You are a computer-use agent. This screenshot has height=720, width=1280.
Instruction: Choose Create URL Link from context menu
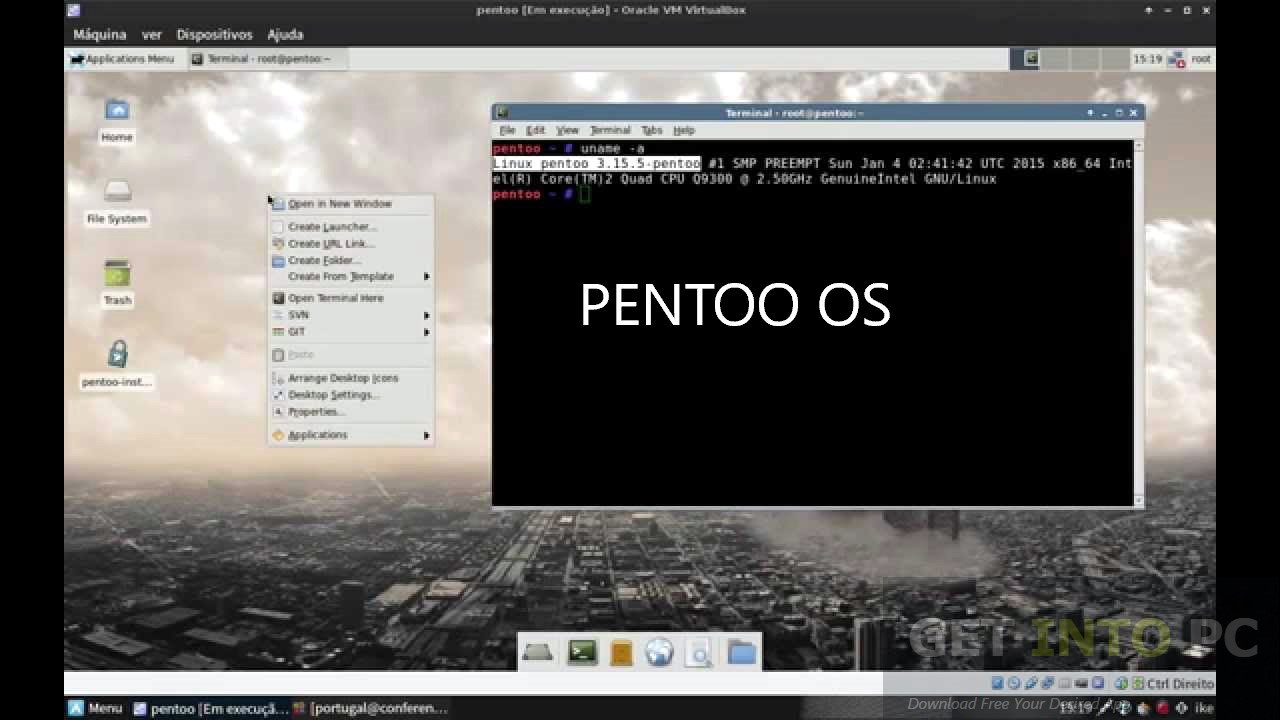click(x=351, y=244)
